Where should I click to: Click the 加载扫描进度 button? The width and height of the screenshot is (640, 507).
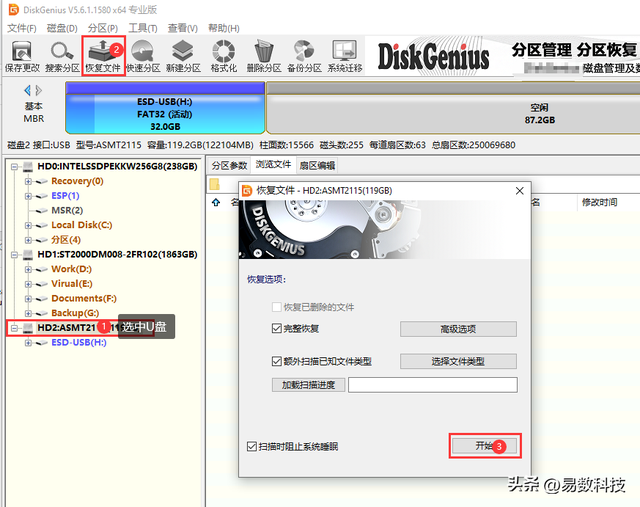click(x=308, y=385)
